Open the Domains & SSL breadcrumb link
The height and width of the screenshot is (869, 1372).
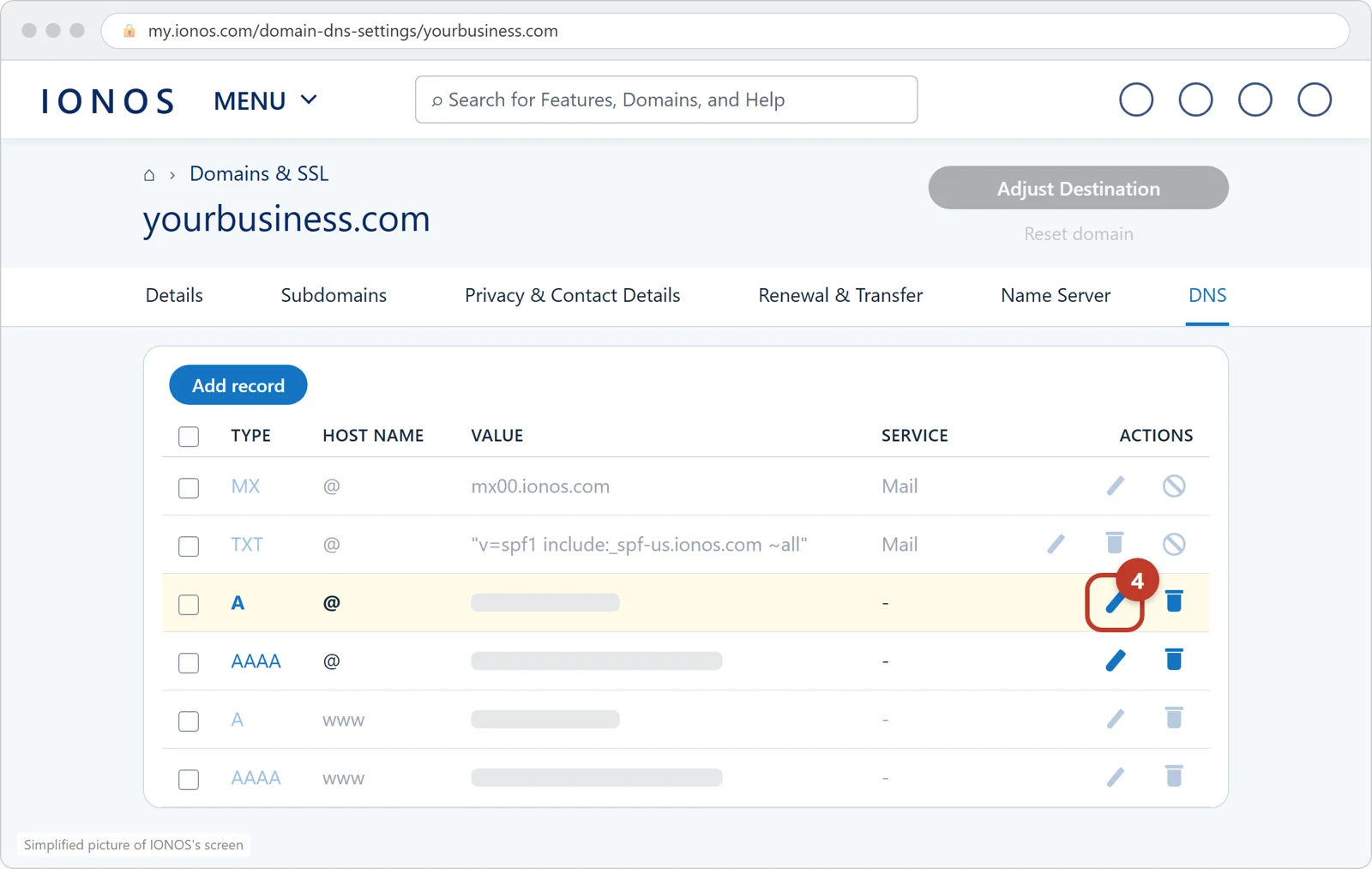pyautogui.click(x=259, y=174)
